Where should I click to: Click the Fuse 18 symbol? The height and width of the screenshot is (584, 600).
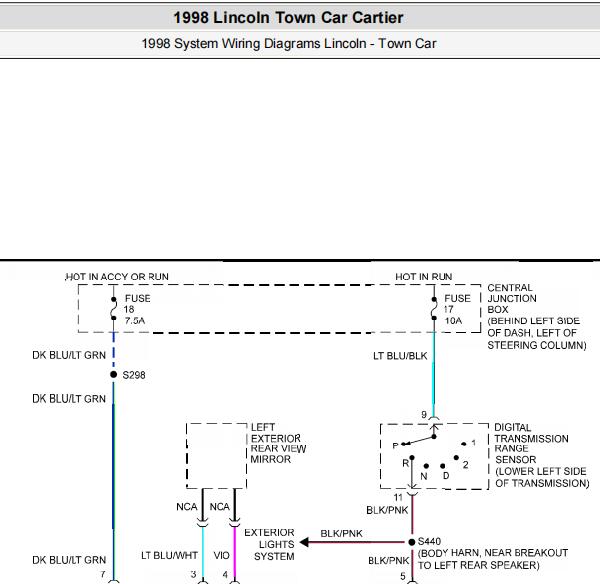(x=114, y=309)
